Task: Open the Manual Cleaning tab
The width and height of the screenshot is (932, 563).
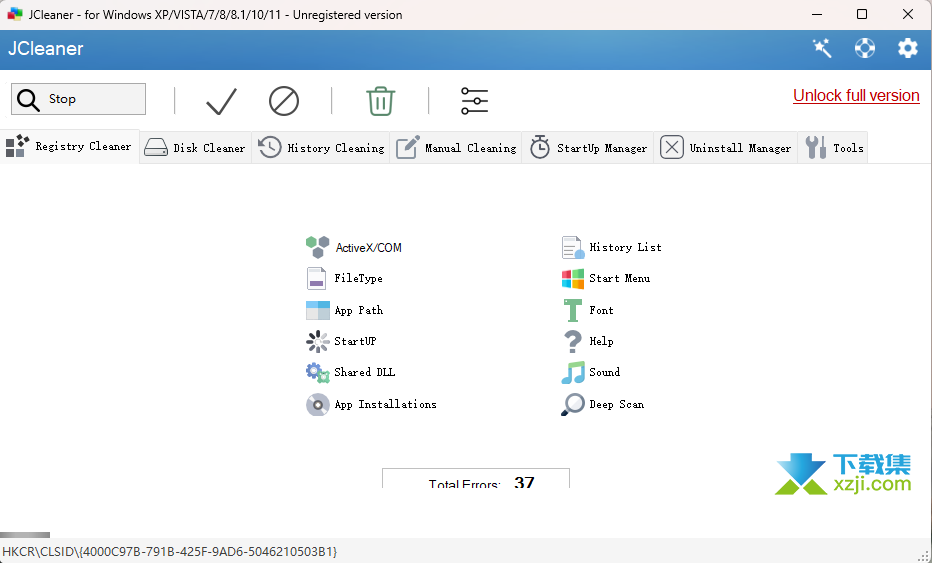Action: click(x=456, y=147)
